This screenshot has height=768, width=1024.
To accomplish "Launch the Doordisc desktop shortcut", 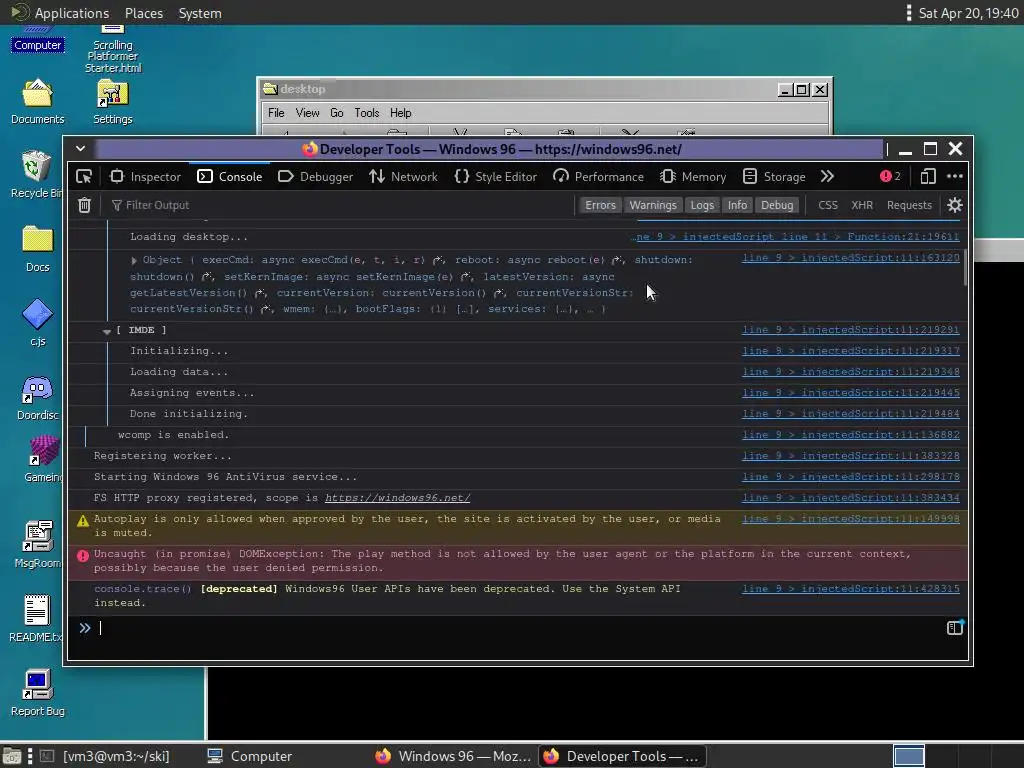I will 37,398.
